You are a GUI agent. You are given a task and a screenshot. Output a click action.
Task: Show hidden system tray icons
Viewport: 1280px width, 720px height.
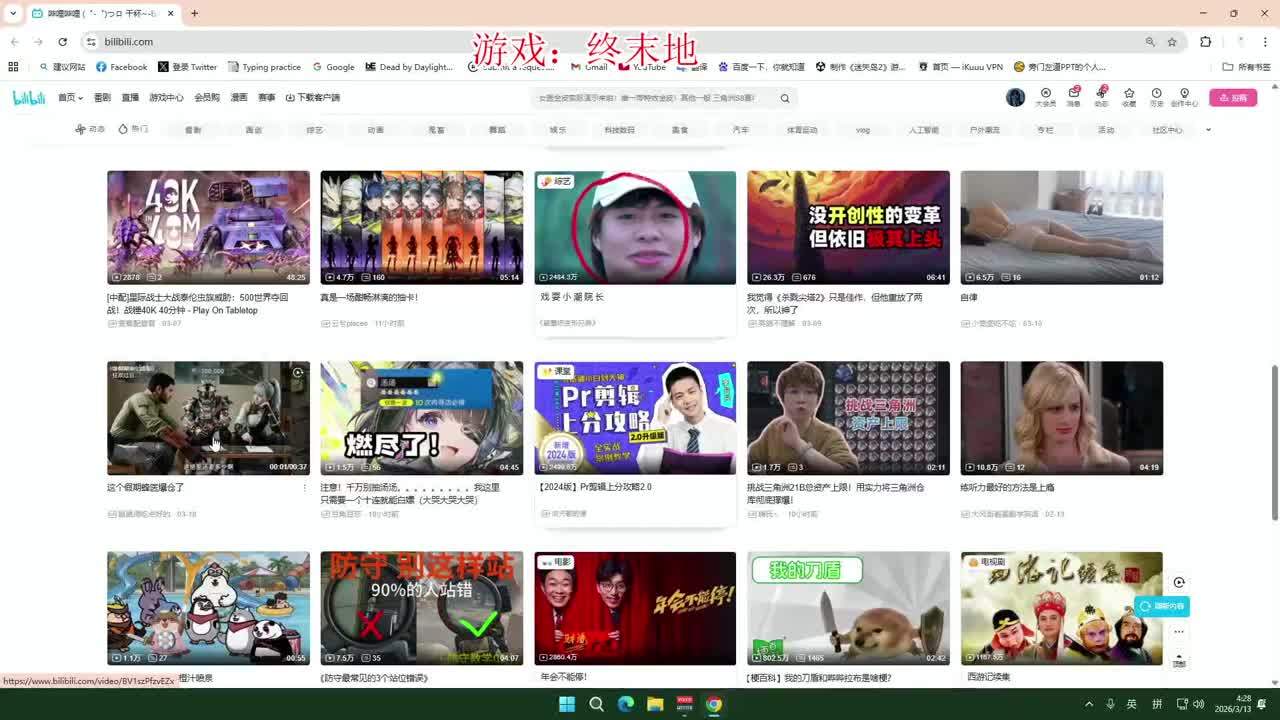pos(1089,704)
